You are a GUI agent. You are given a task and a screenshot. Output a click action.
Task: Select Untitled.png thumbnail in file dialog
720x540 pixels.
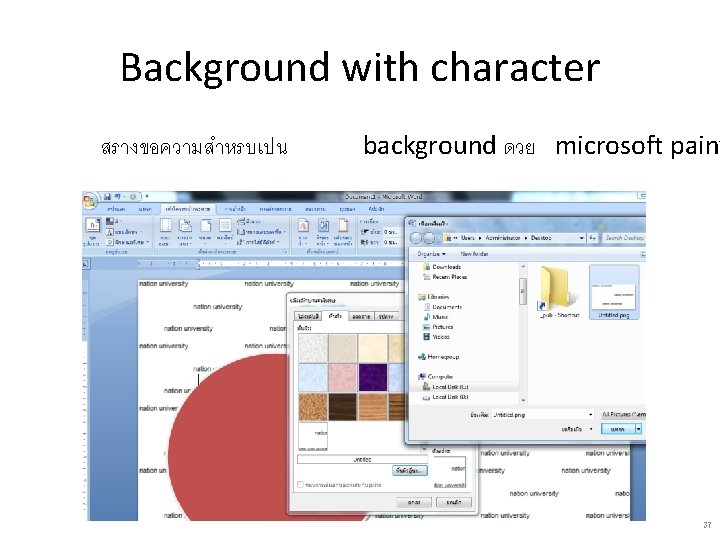coord(613,292)
